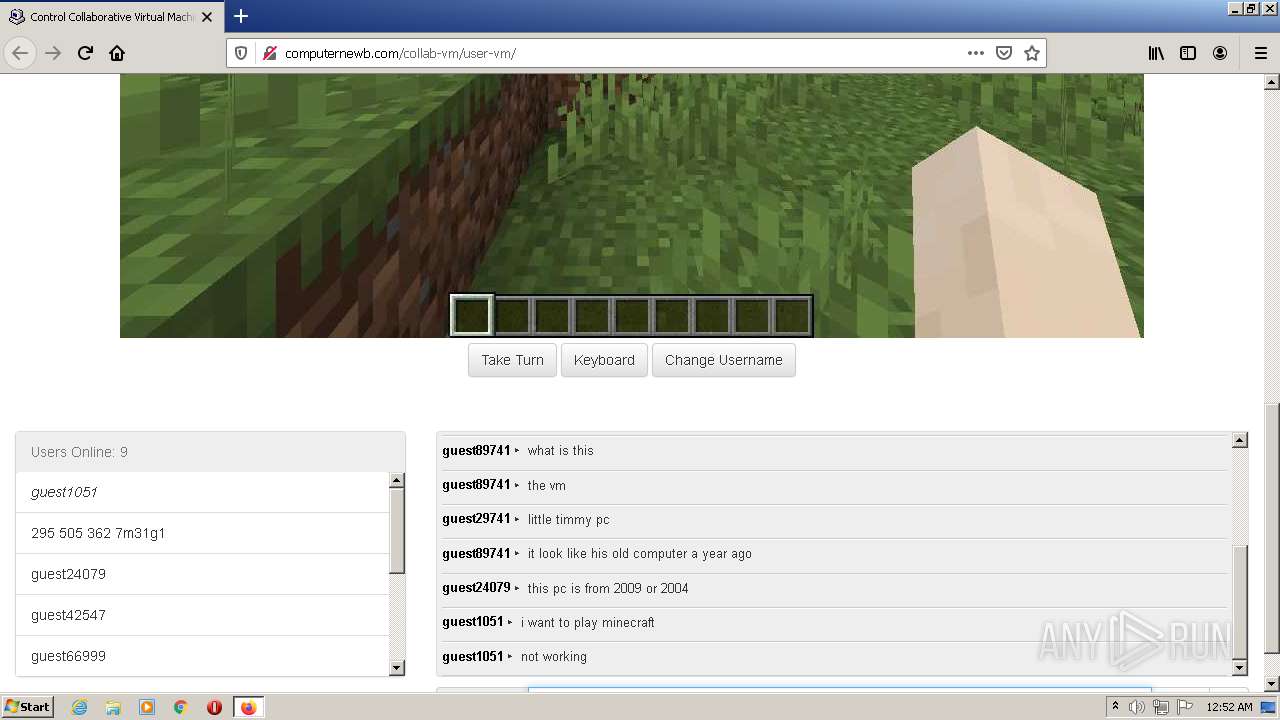Viewport: 1280px width, 720px height.
Task: Open network status tray icon
Action: pos(1161,707)
